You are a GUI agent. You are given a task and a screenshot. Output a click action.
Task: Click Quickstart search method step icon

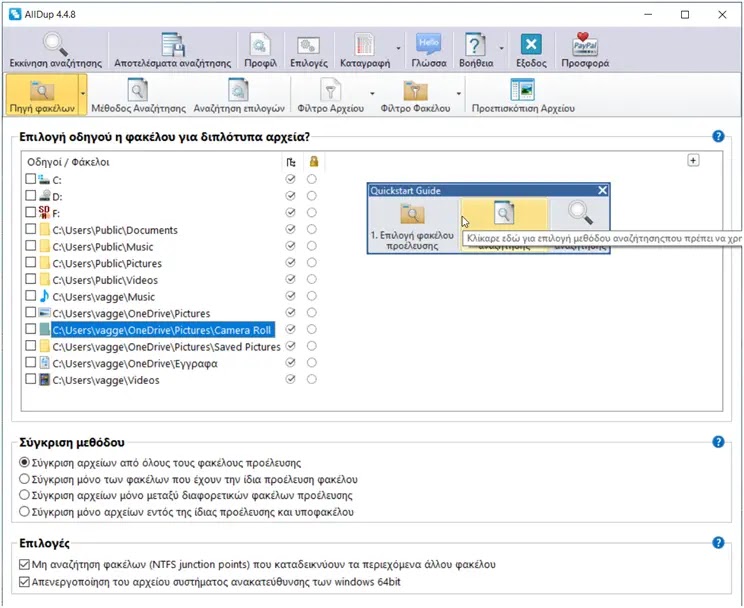pos(503,213)
